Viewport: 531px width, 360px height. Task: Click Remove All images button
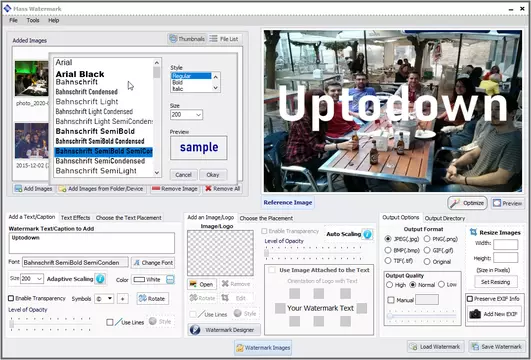[222, 189]
